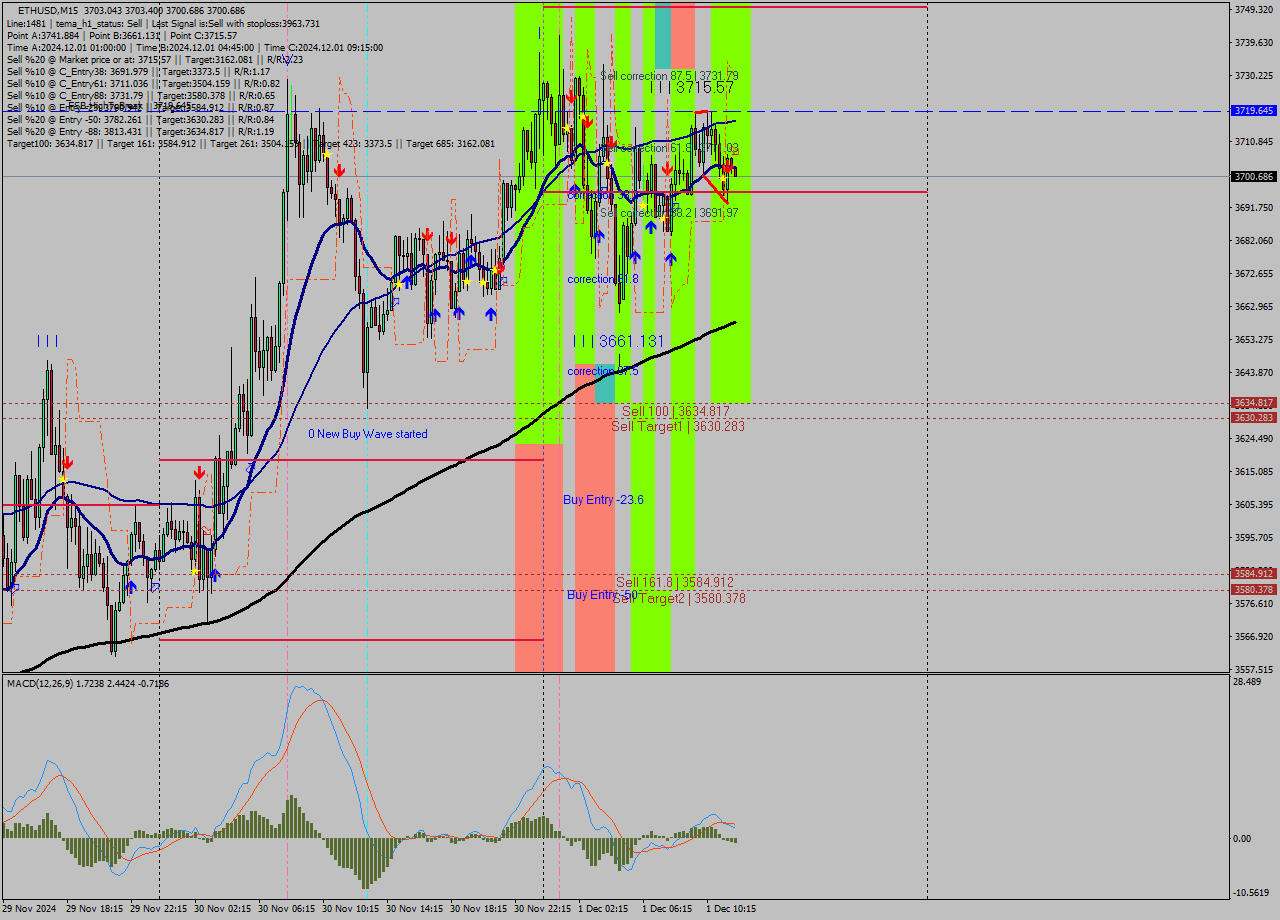Select the '1 Dec 10:15' time axis label

pyautogui.click(x=731, y=909)
